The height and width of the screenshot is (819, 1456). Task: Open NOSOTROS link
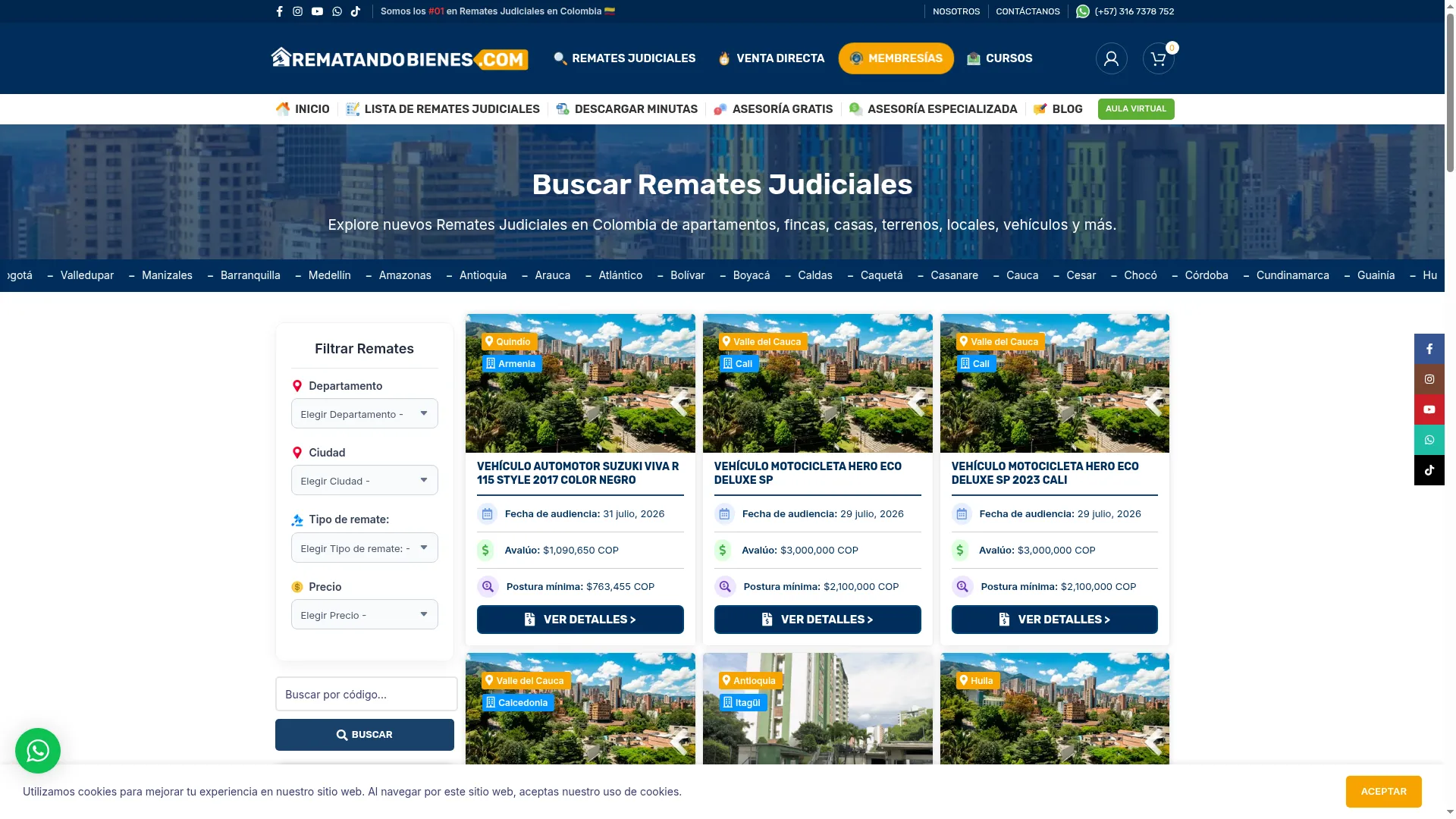(x=955, y=11)
